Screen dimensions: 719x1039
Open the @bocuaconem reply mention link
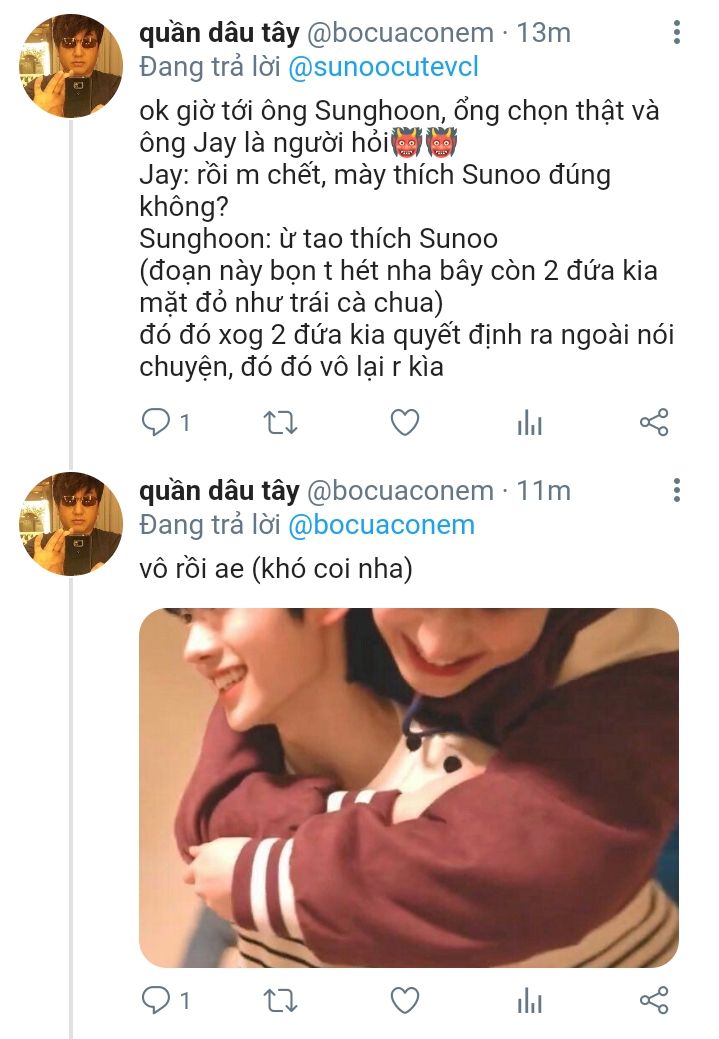pyautogui.click(x=381, y=525)
